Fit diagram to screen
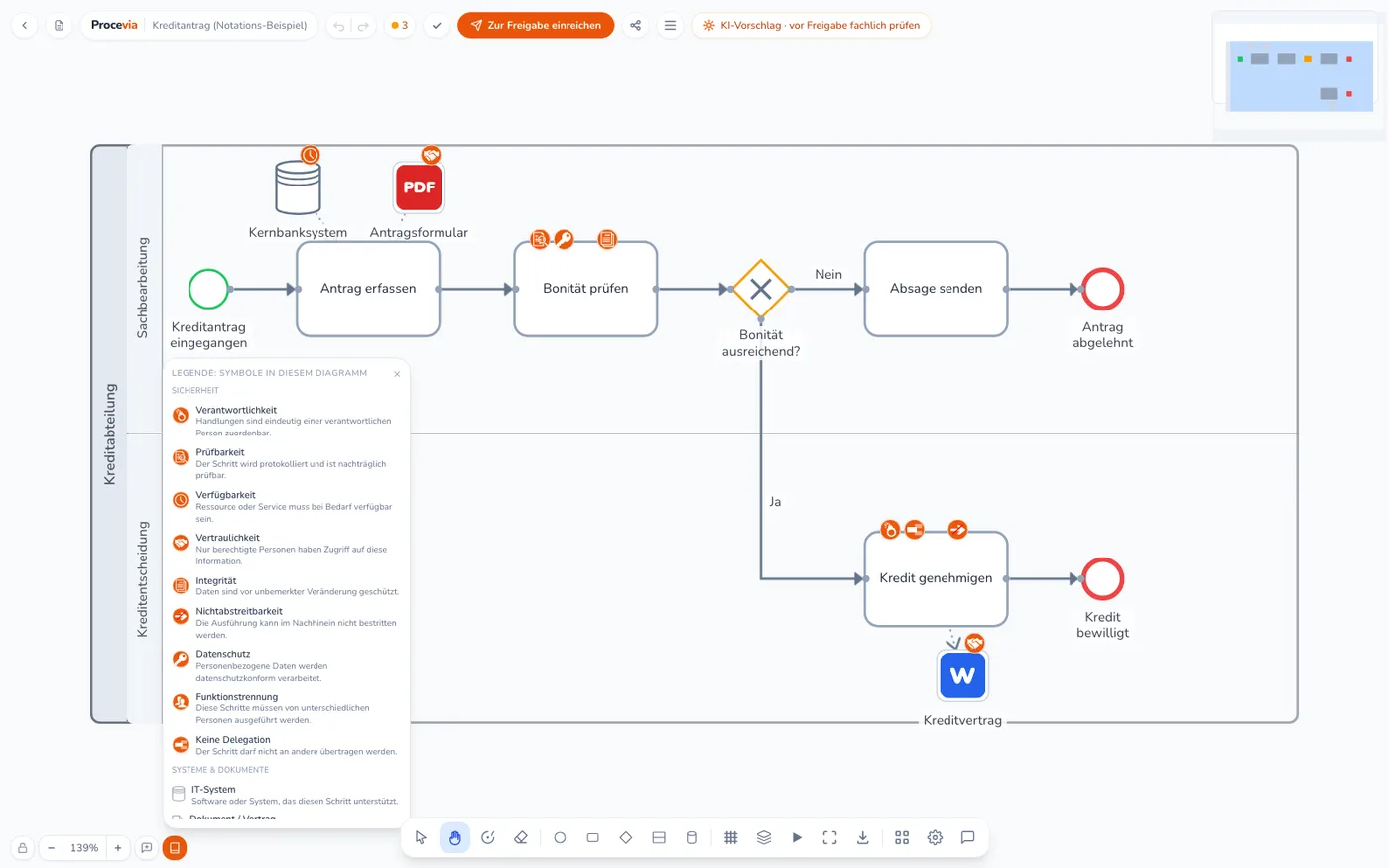Image resolution: width=1389 pixels, height=868 pixels. click(x=829, y=838)
